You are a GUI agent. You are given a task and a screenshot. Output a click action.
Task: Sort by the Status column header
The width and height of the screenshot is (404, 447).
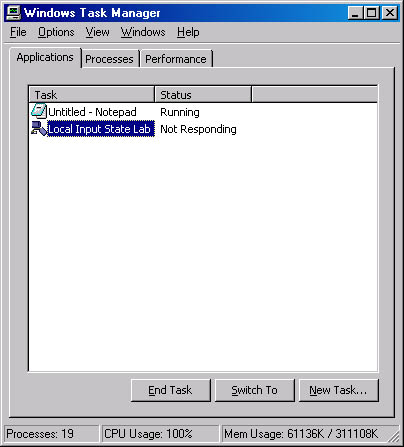pyautogui.click(x=203, y=95)
